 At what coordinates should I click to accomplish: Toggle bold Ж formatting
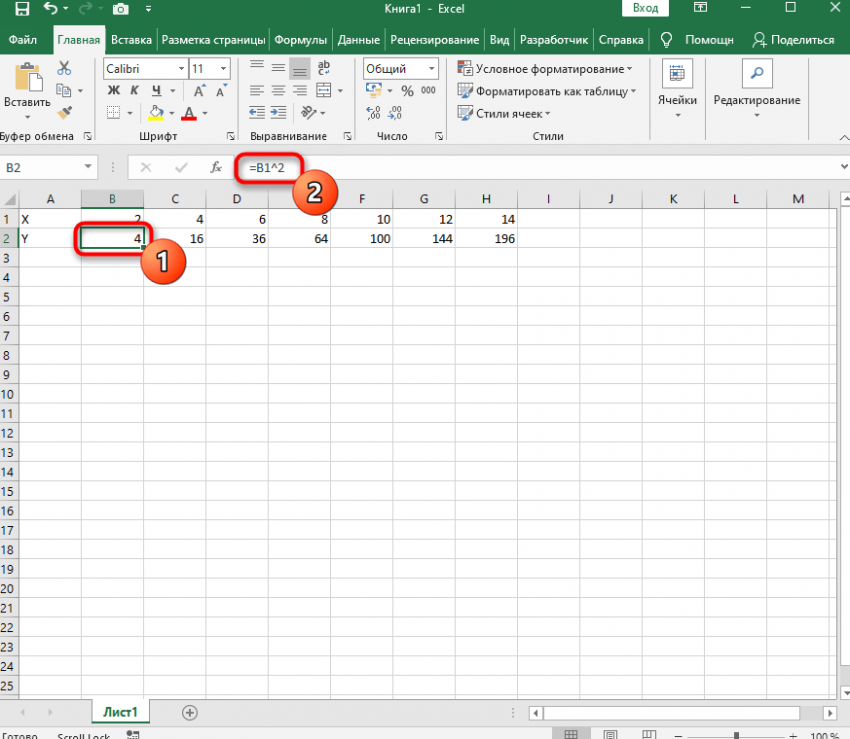113,91
